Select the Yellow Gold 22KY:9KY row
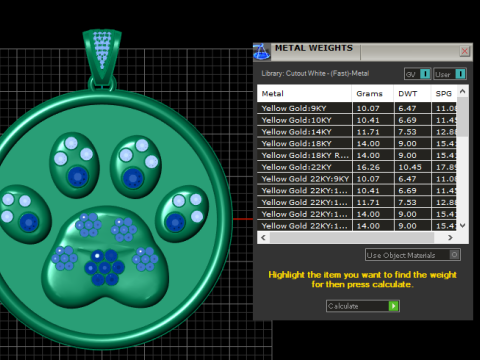Image resolution: width=480 pixels, height=360 pixels. pyautogui.click(x=357, y=179)
